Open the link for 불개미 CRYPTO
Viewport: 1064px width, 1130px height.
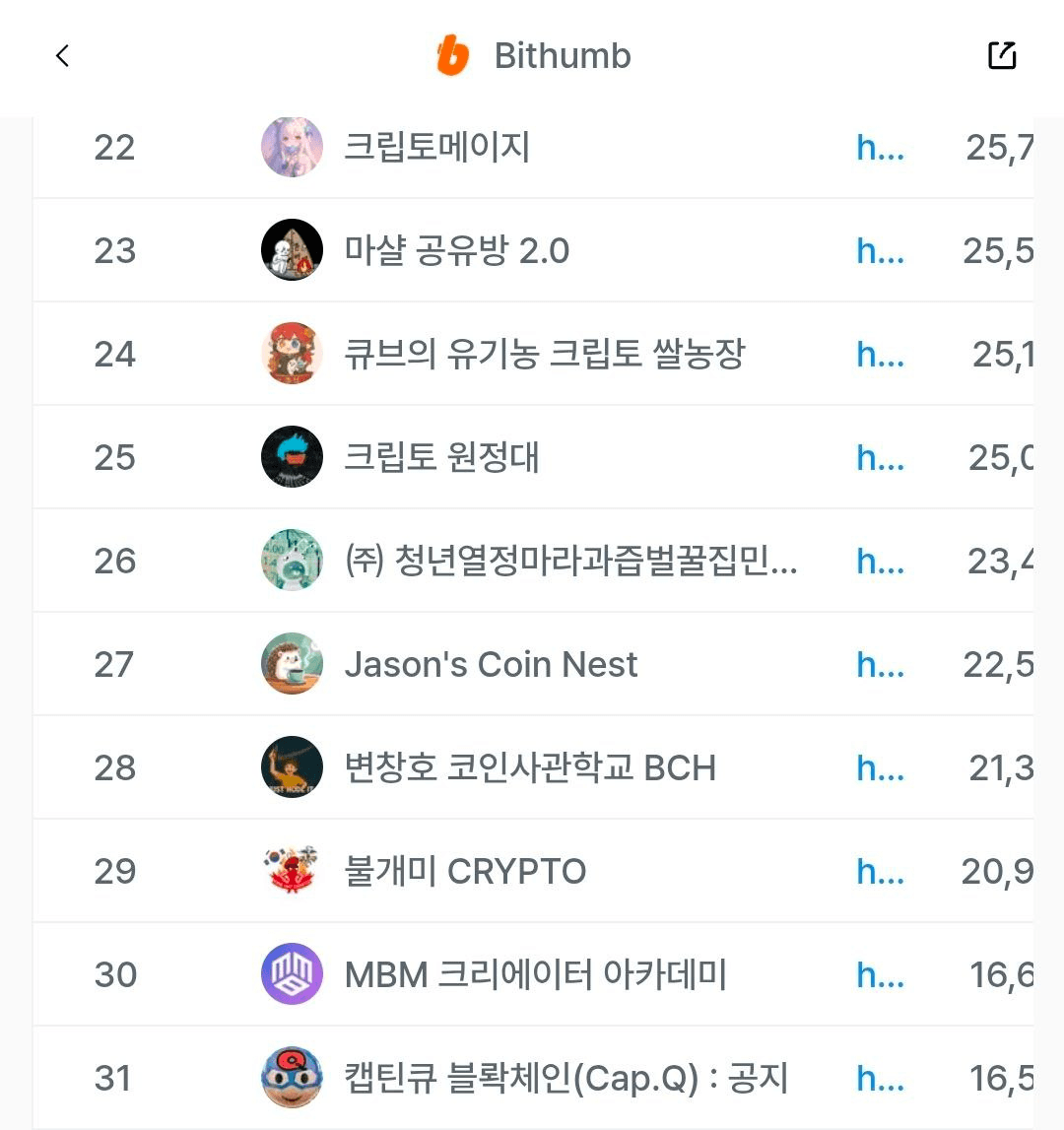[x=880, y=871]
